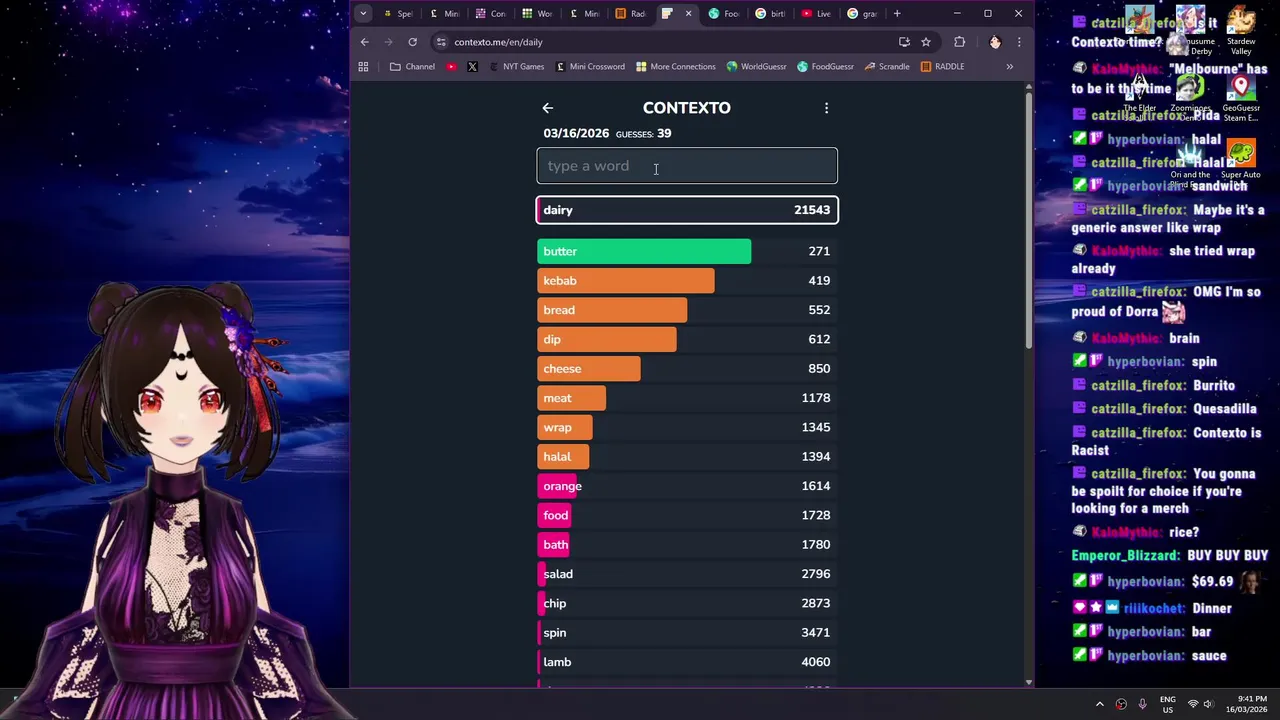The image size is (1280, 720).
Task: Click the "dairy" last-guess row
Action: coord(687,210)
